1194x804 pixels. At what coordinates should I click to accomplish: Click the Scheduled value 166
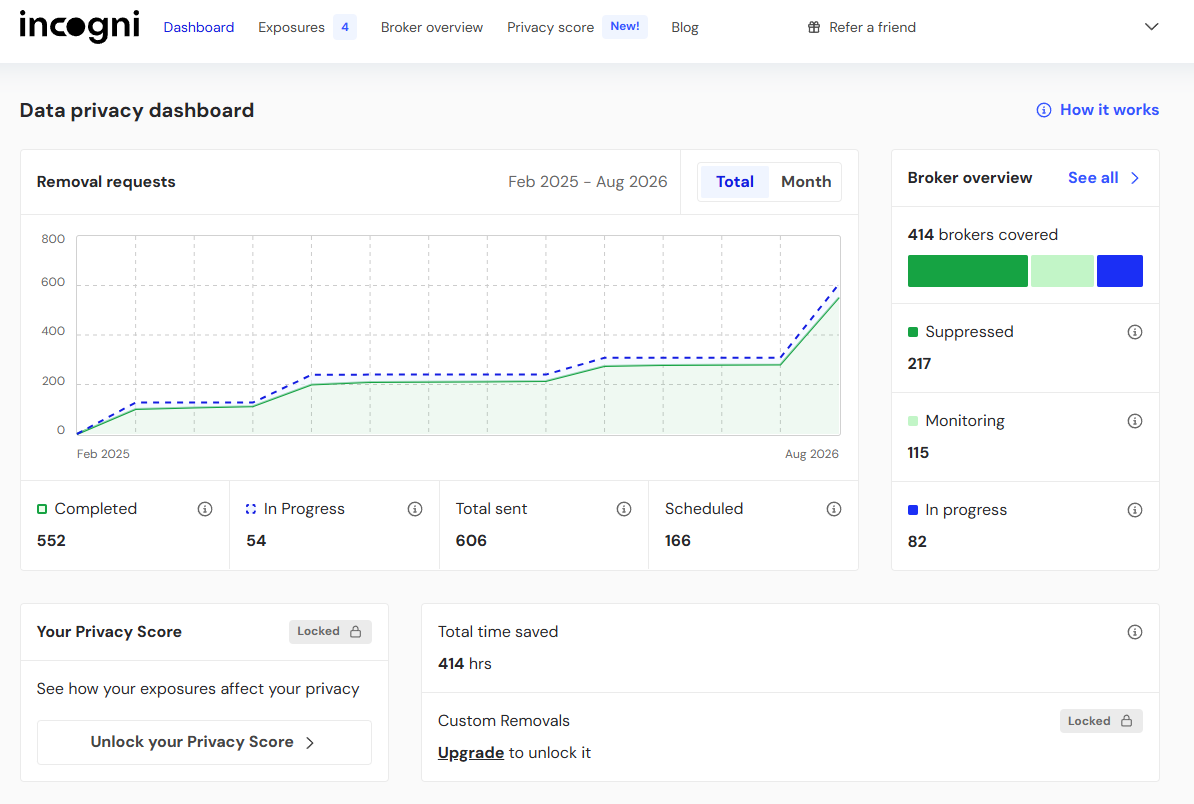678,541
